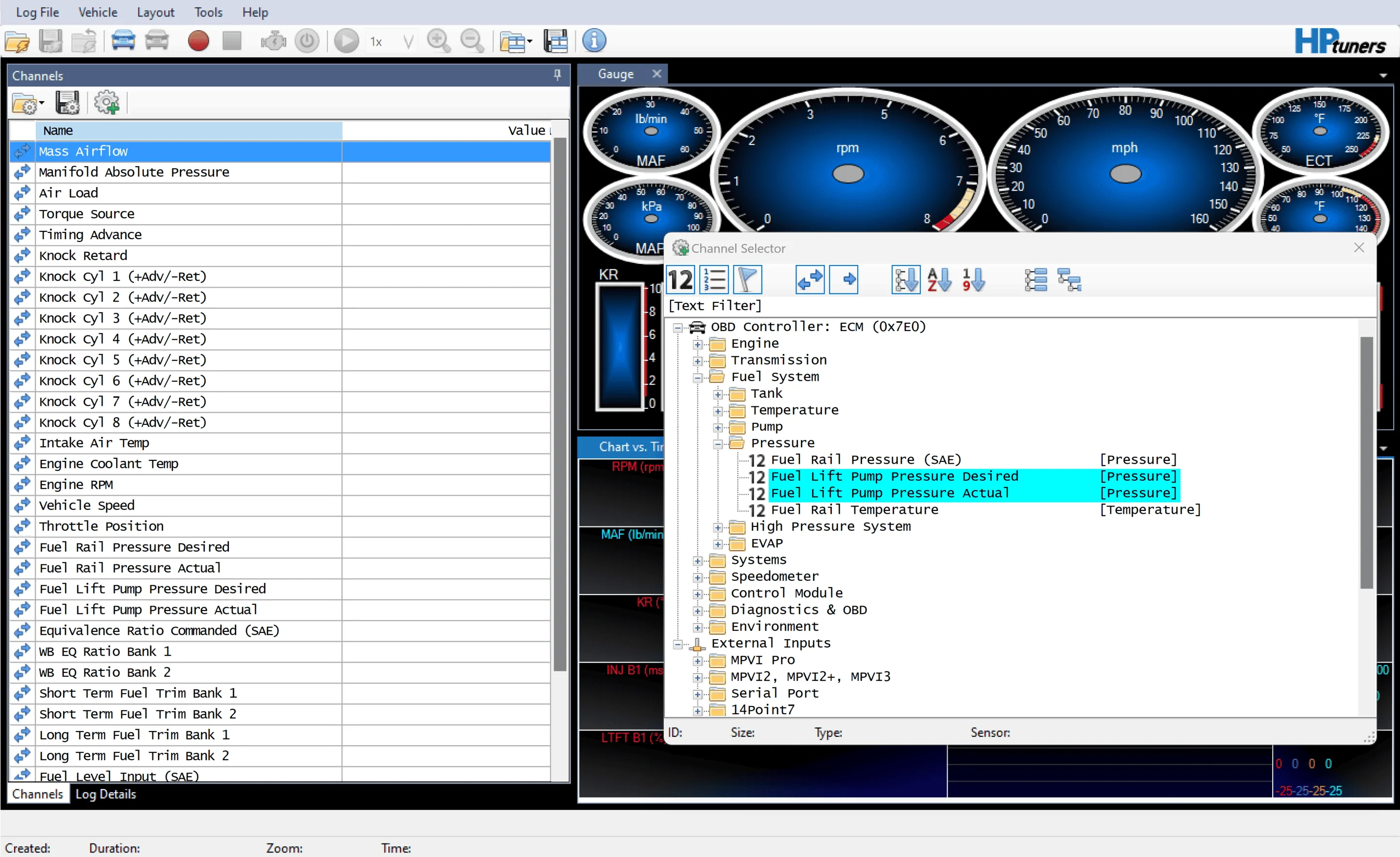Screen dimensions: 1400x857
Task: Open the Log File menu
Action: click(37, 12)
